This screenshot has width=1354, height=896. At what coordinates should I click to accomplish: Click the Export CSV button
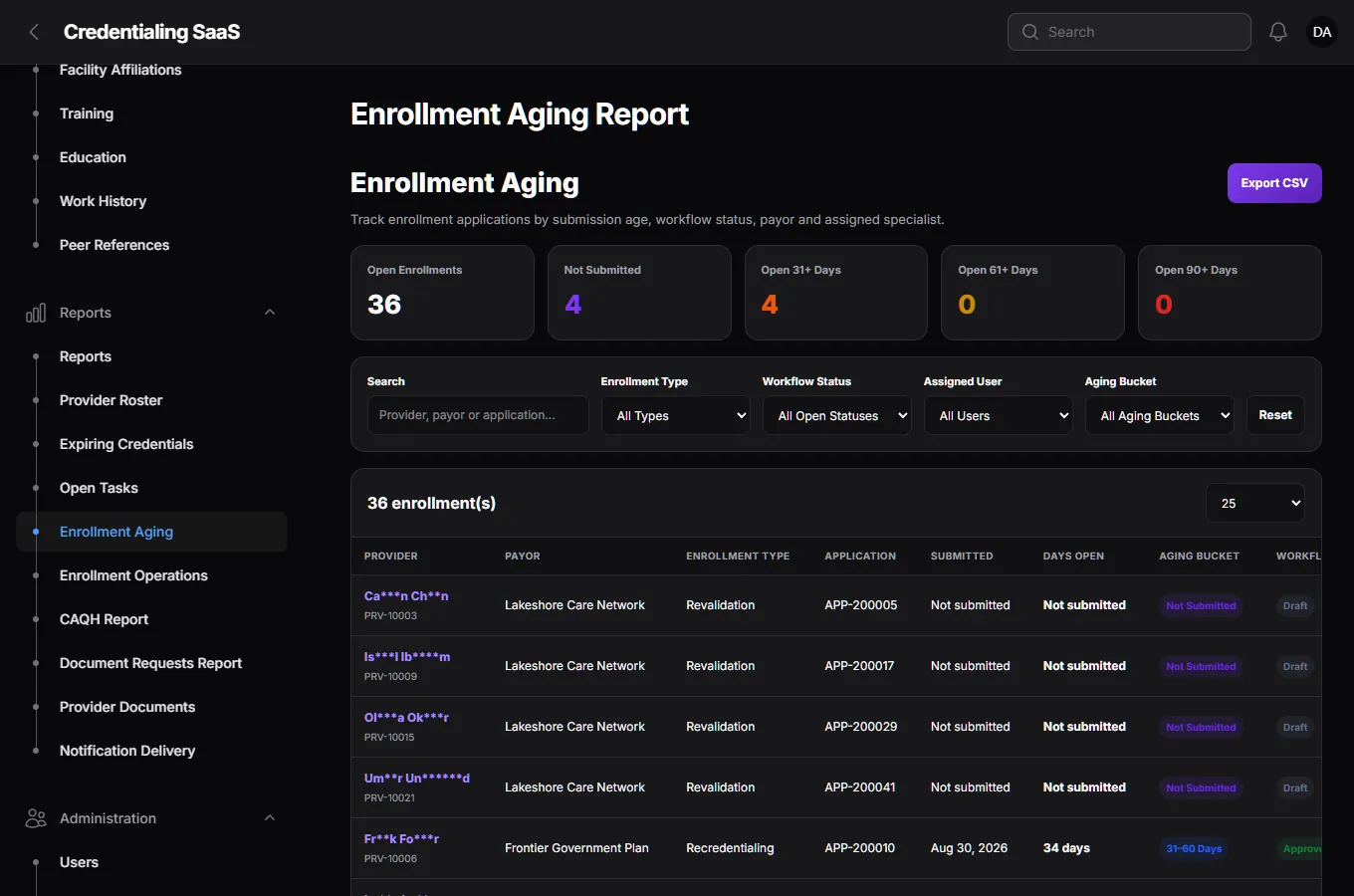(x=1274, y=183)
